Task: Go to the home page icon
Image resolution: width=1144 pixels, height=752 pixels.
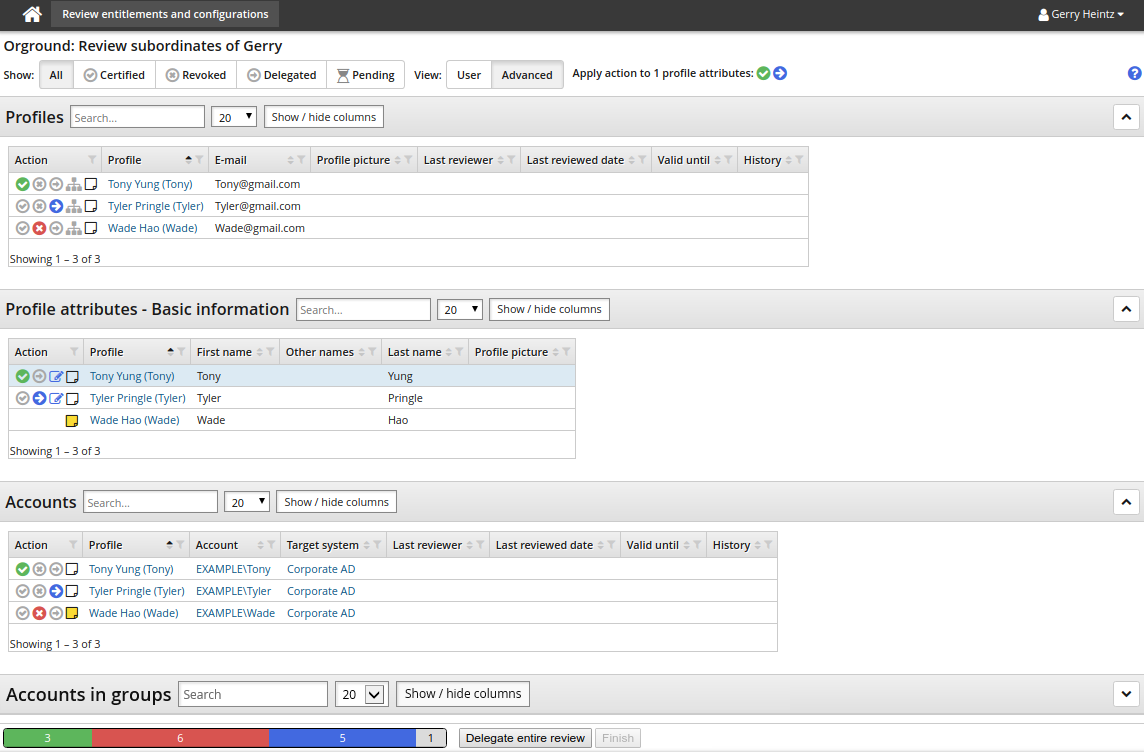Action: tap(32, 15)
